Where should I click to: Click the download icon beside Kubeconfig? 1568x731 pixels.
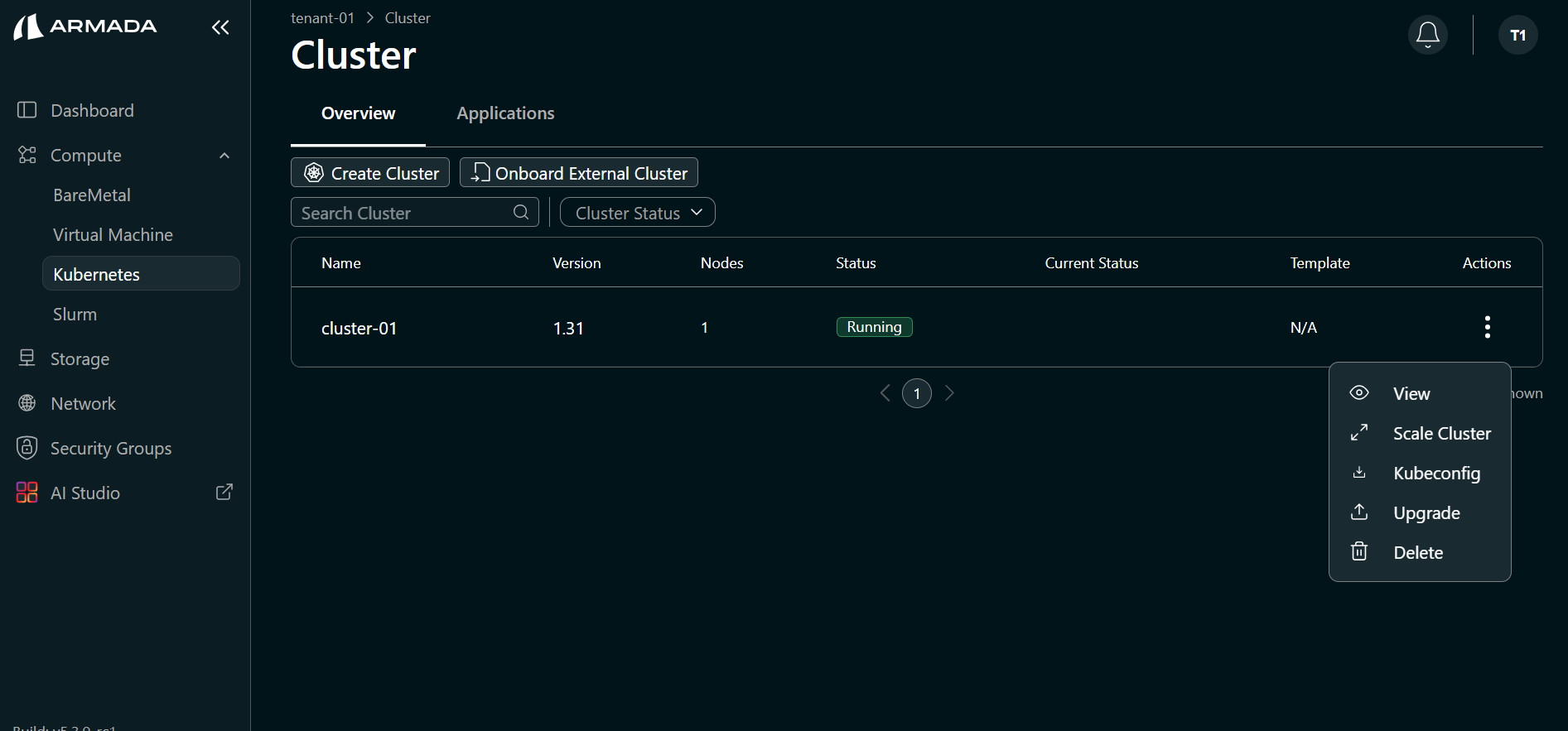1359,472
